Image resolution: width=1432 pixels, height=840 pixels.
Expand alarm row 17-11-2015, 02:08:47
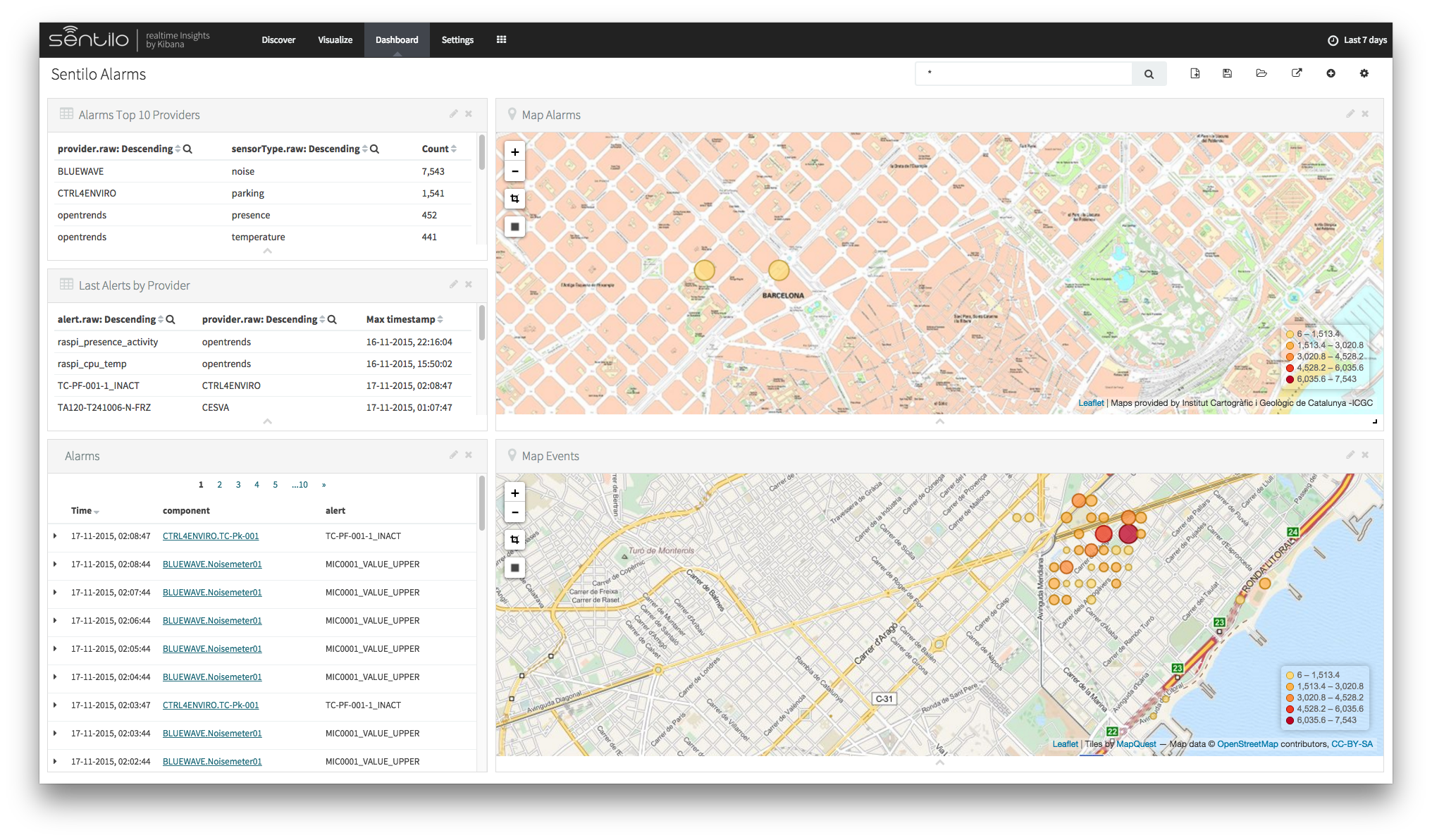[x=55, y=536]
